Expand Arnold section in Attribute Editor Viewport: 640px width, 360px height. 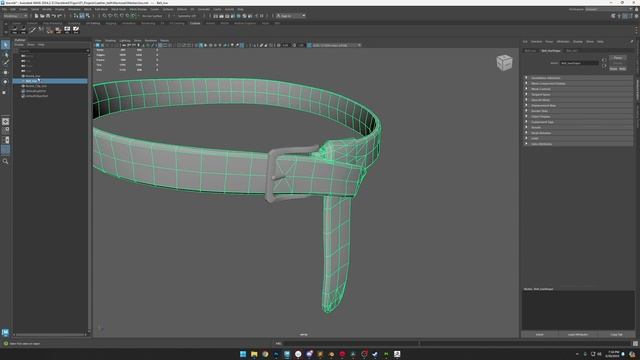click(578, 127)
